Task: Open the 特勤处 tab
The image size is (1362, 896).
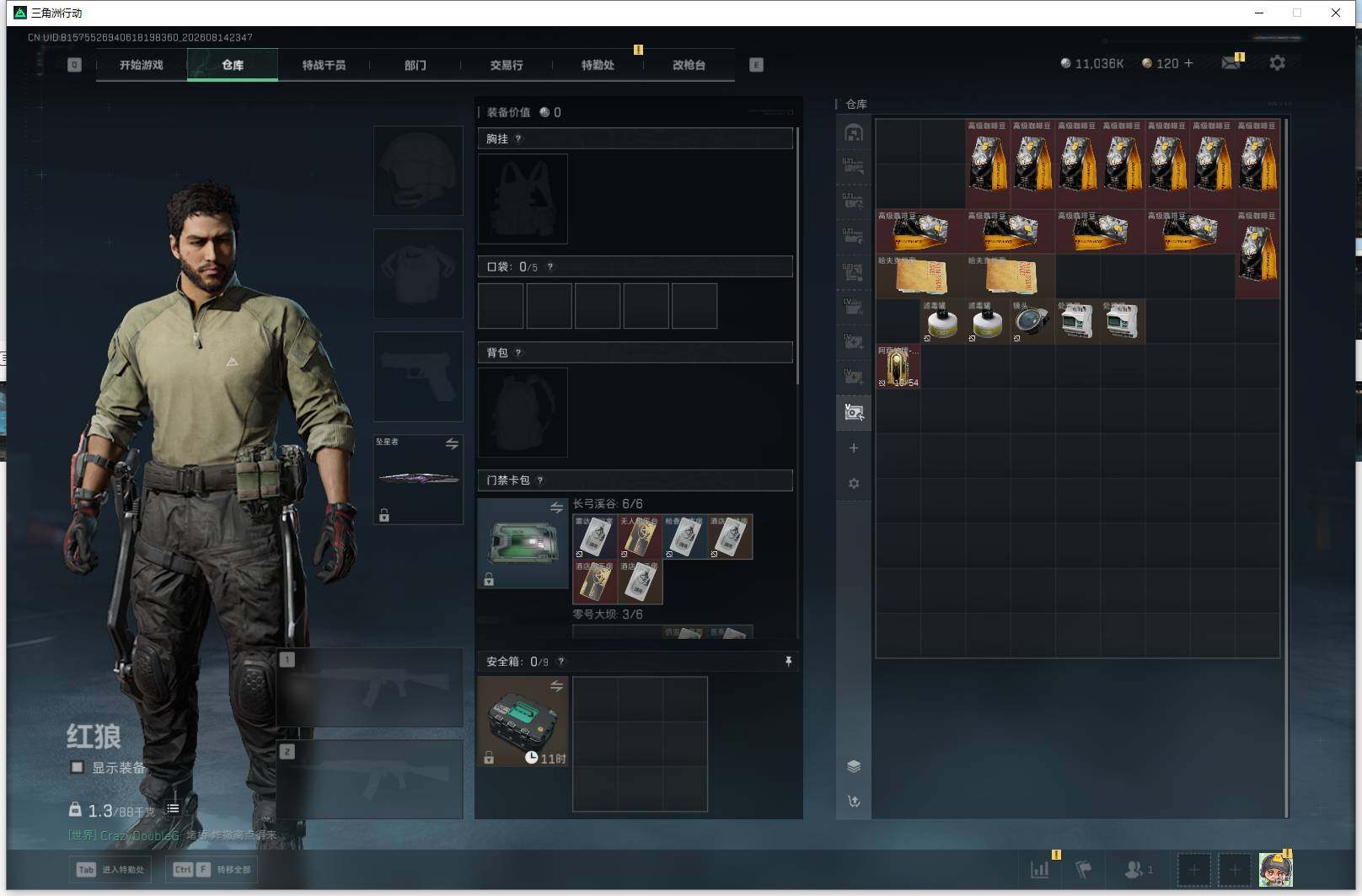Action: tap(598, 65)
